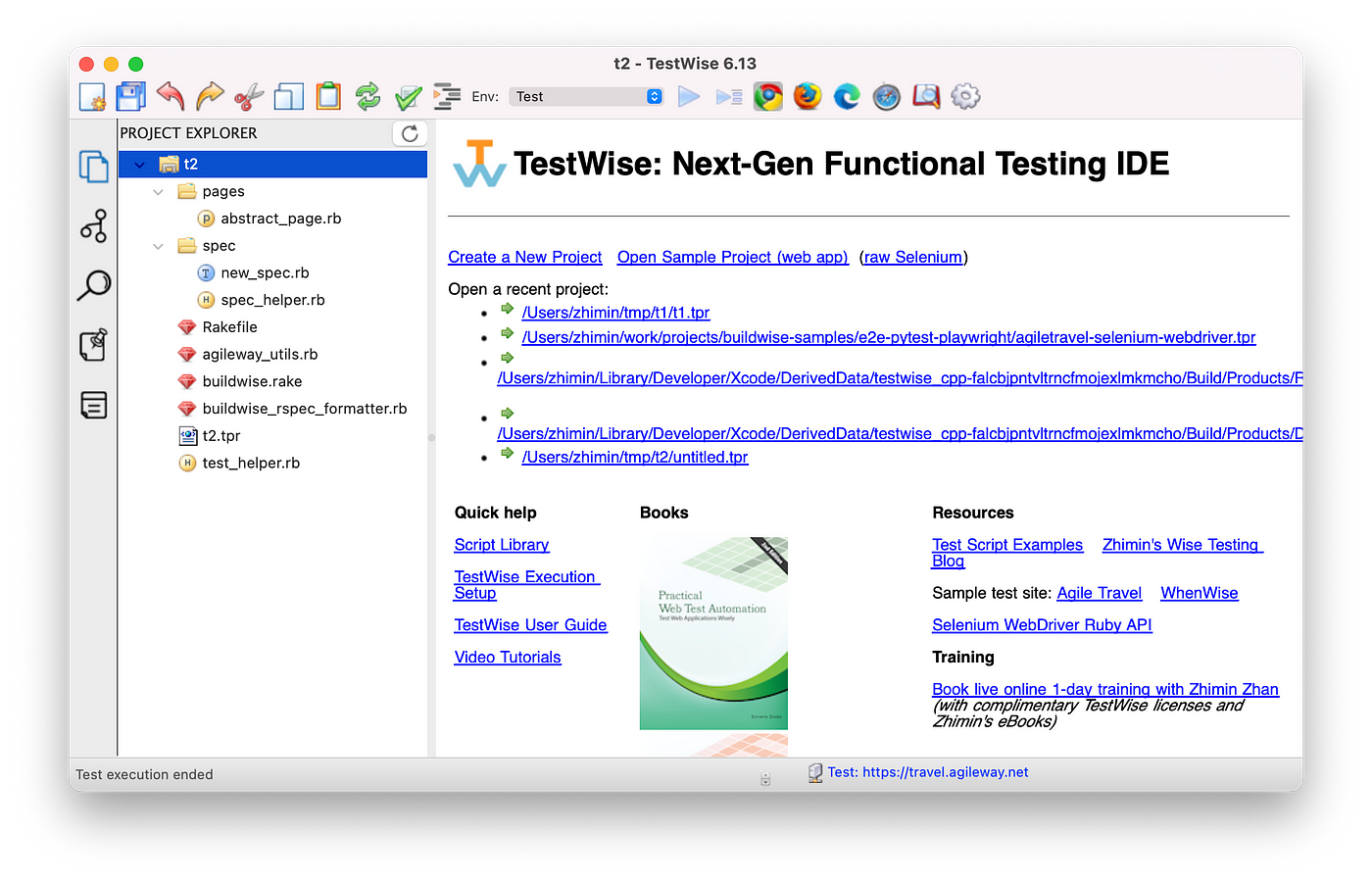Click the indented lines navigation icon
The image size is (1372, 883).
[447, 96]
